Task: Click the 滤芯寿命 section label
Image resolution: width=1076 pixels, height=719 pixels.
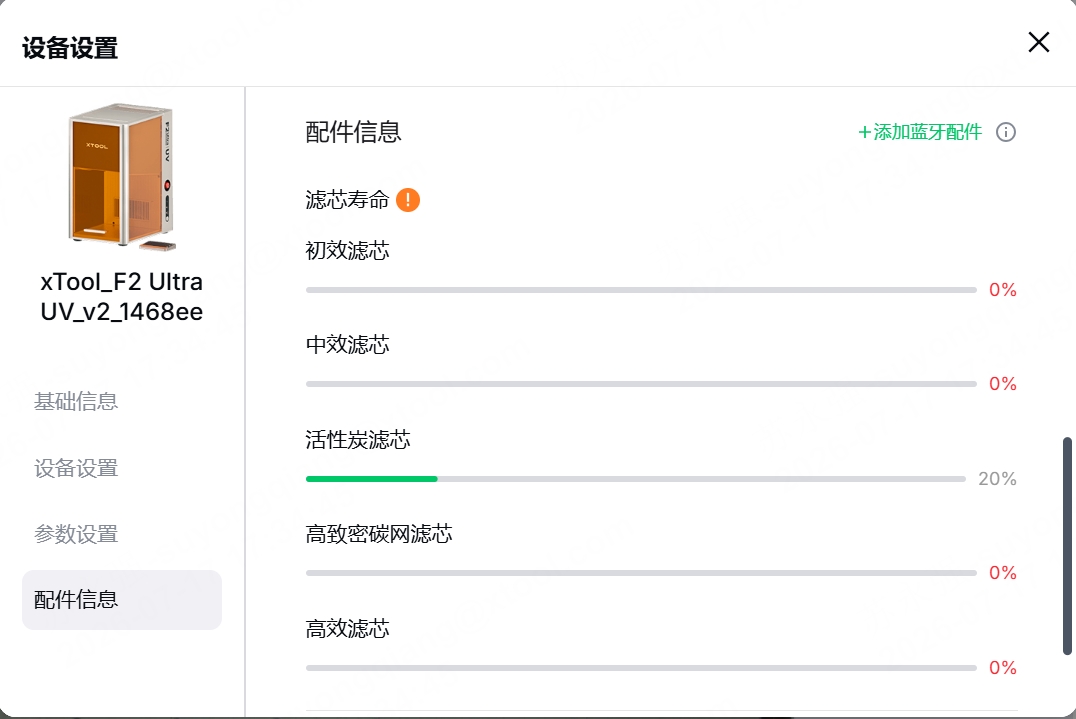Action: coord(347,200)
